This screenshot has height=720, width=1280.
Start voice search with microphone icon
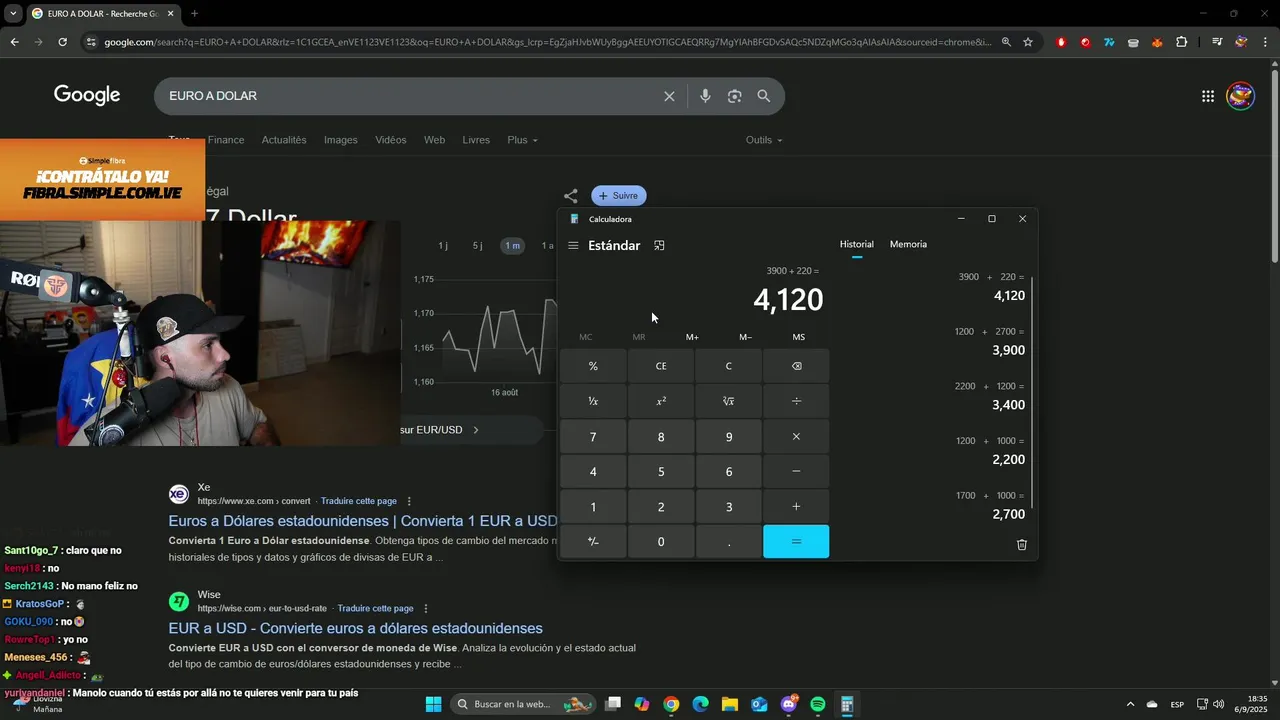[x=705, y=96]
